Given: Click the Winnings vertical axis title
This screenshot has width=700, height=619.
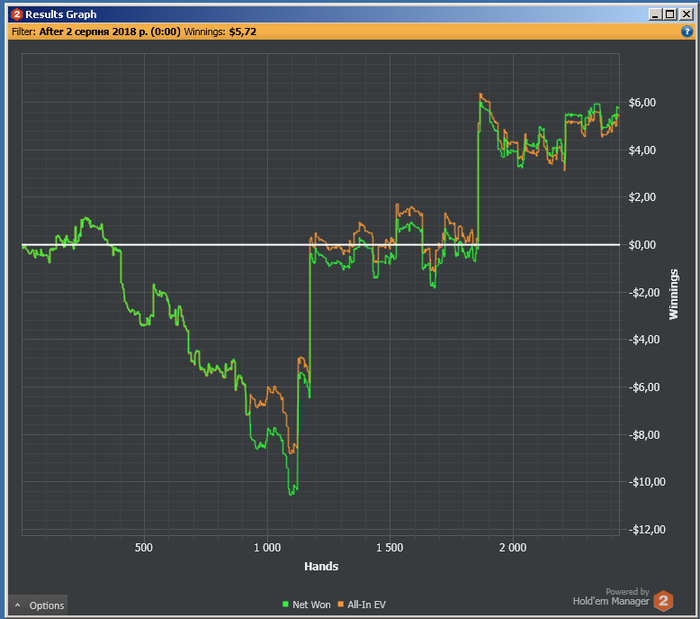Looking at the screenshot, I should coord(673,294).
